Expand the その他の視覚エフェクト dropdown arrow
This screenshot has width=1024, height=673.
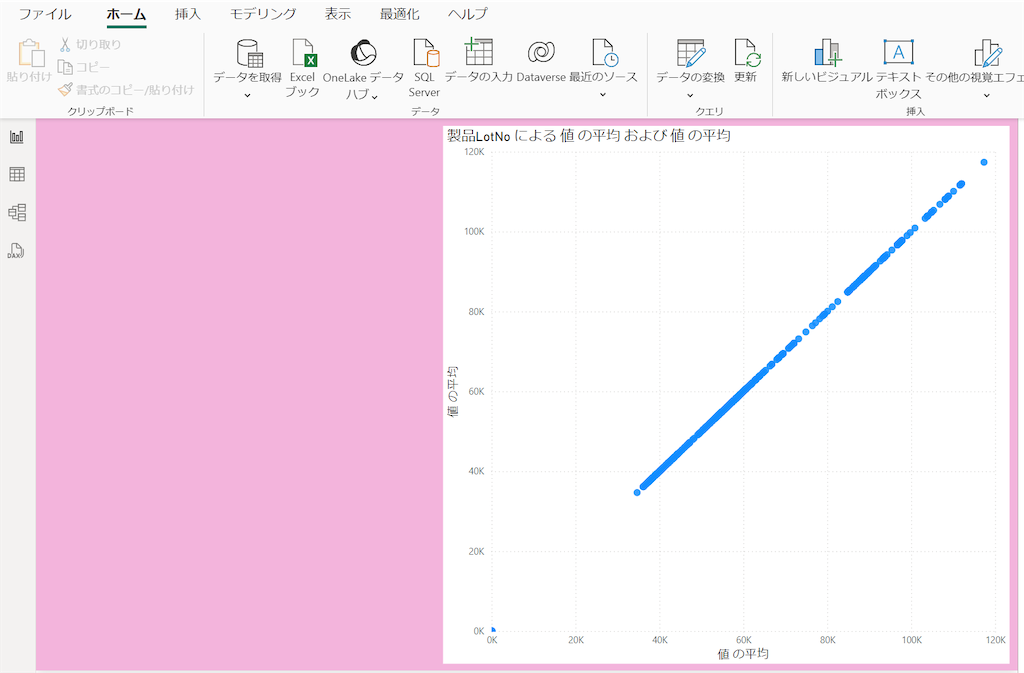(x=987, y=95)
